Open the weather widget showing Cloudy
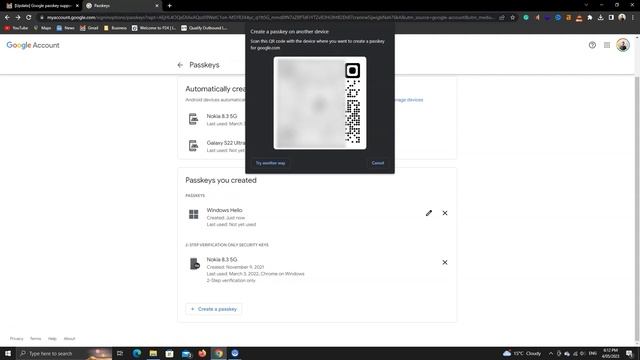 click(522, 353)
